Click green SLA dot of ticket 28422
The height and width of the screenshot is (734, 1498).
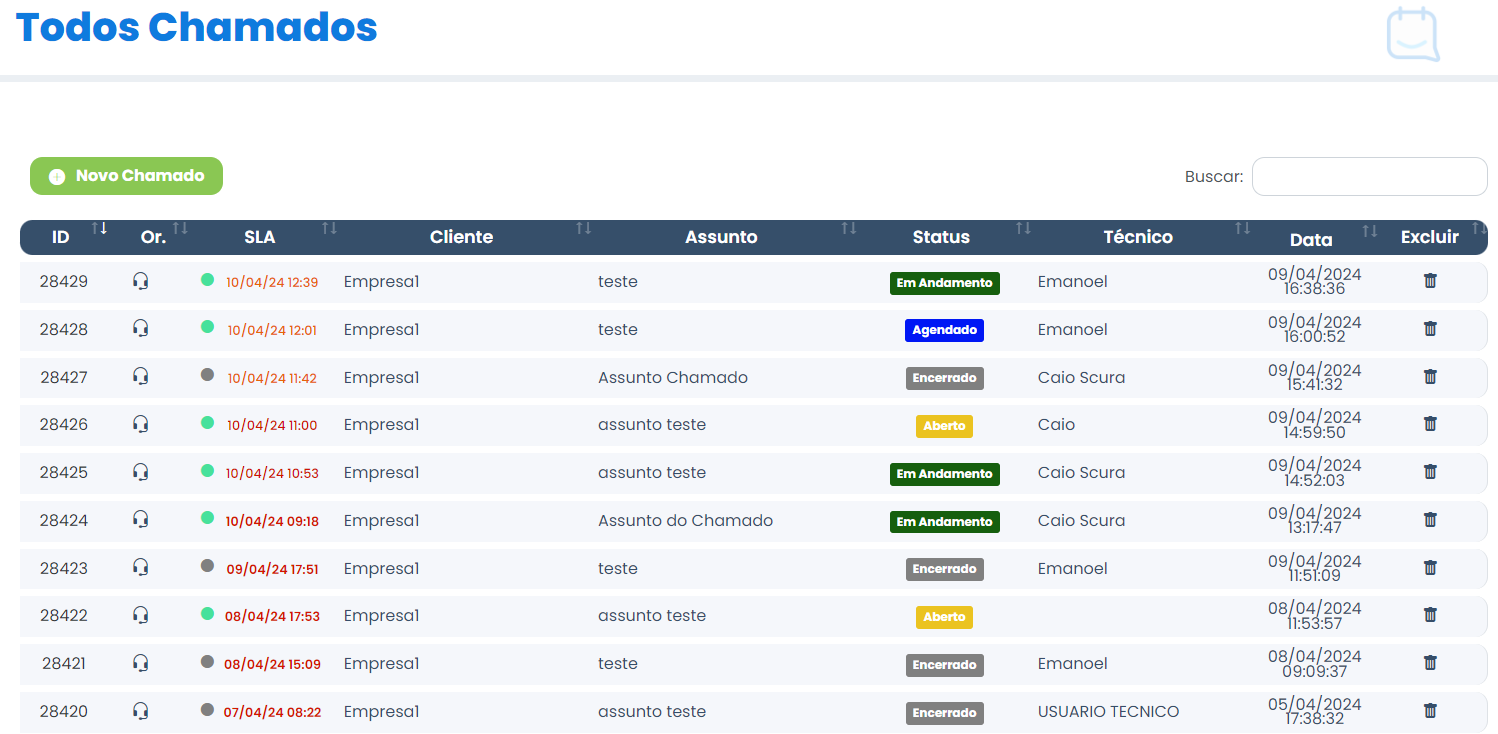(x=207, y=613)
